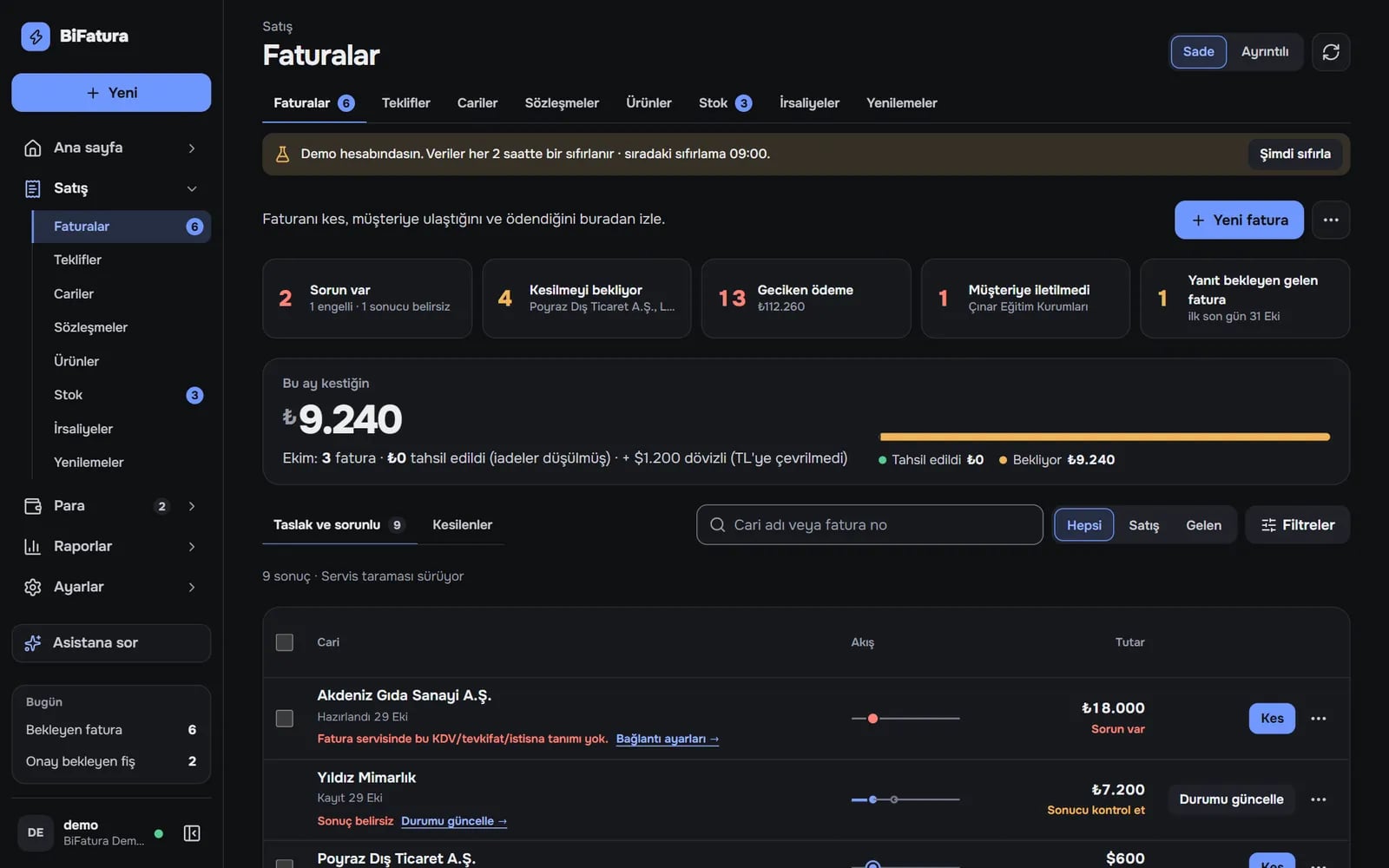This screenshot has width=1389, height=868.
Task: Click the green online status dot
Action: pos(159,834)
